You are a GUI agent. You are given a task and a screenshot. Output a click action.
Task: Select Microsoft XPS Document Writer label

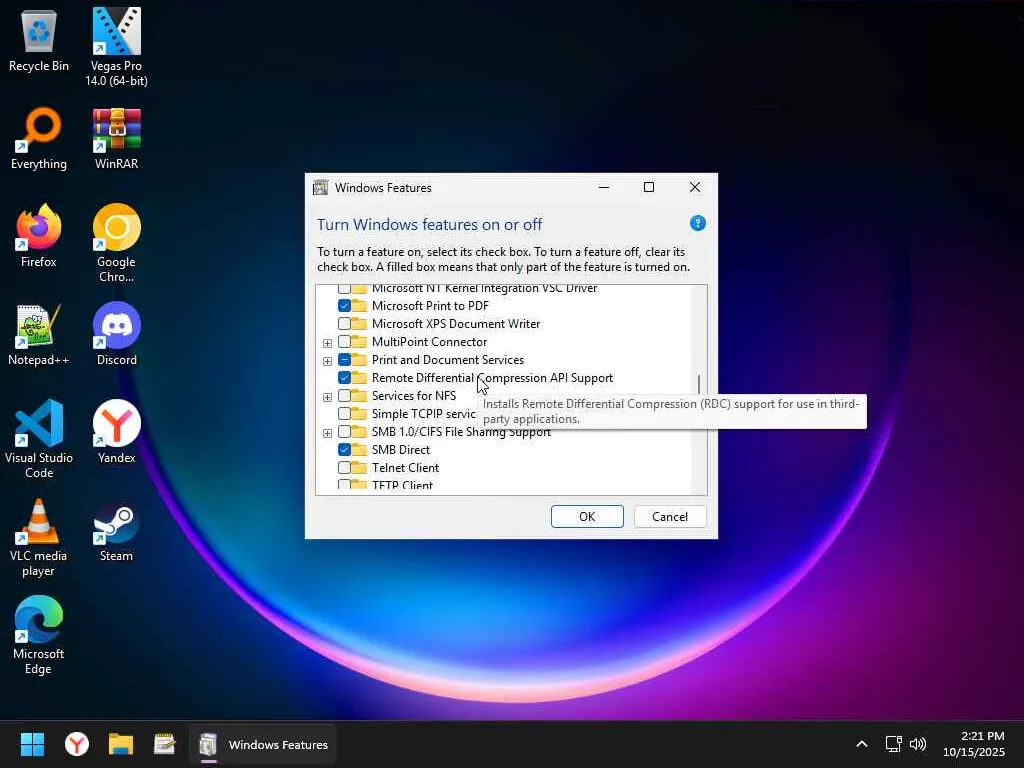pos(456,323)
